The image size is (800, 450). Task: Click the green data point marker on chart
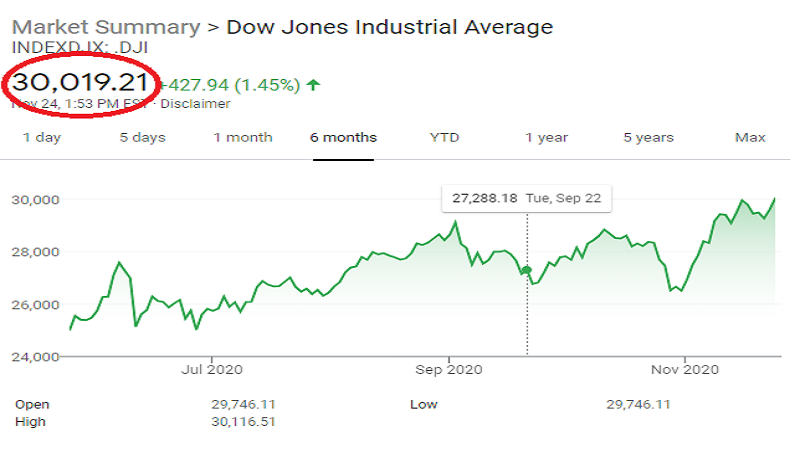527,270
